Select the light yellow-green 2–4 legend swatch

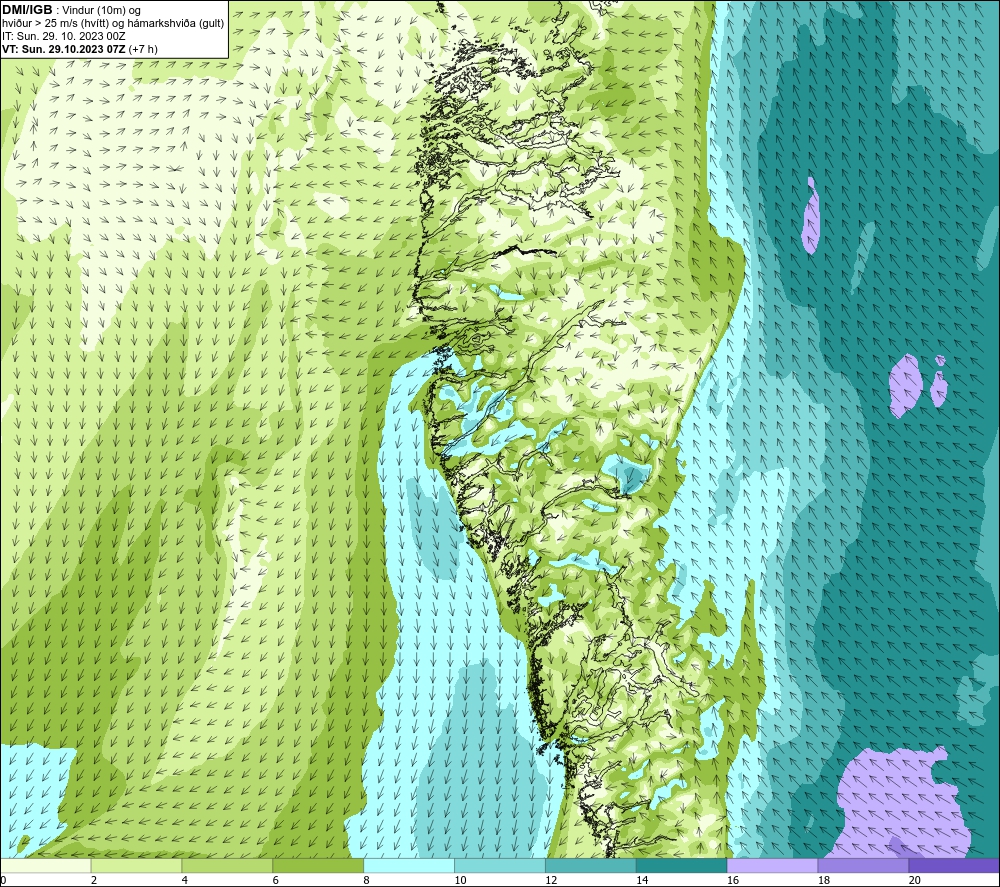pyautogui.click(x=136, y=865)
